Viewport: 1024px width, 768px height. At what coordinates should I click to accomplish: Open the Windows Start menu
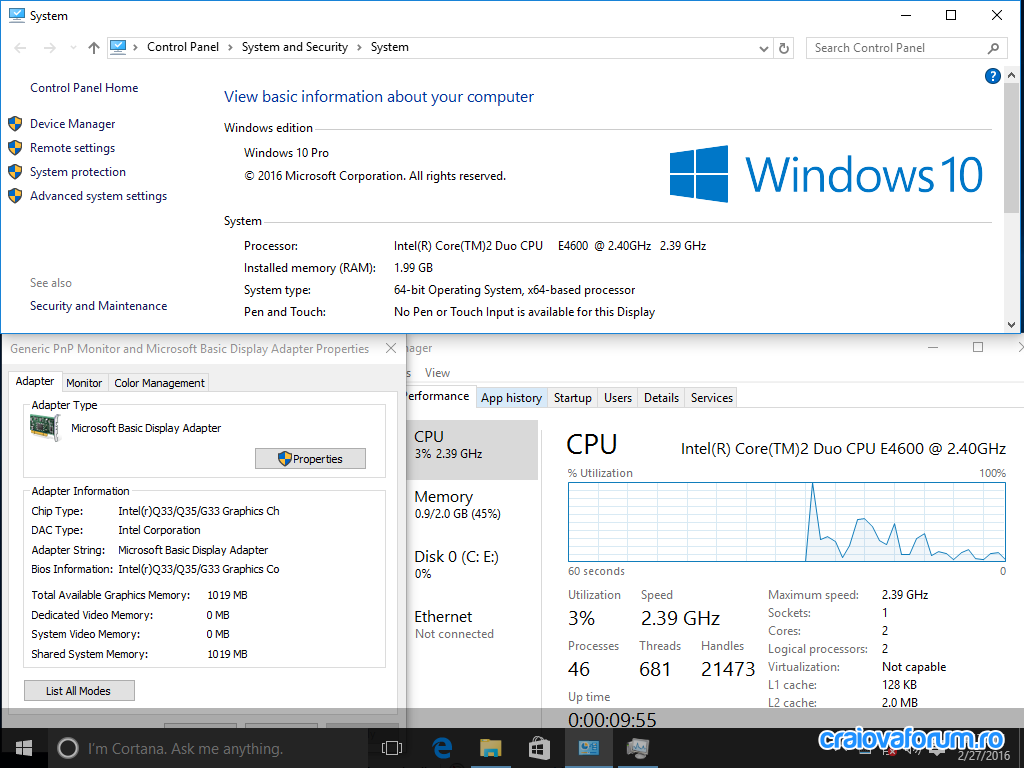[x=24, y=748]
